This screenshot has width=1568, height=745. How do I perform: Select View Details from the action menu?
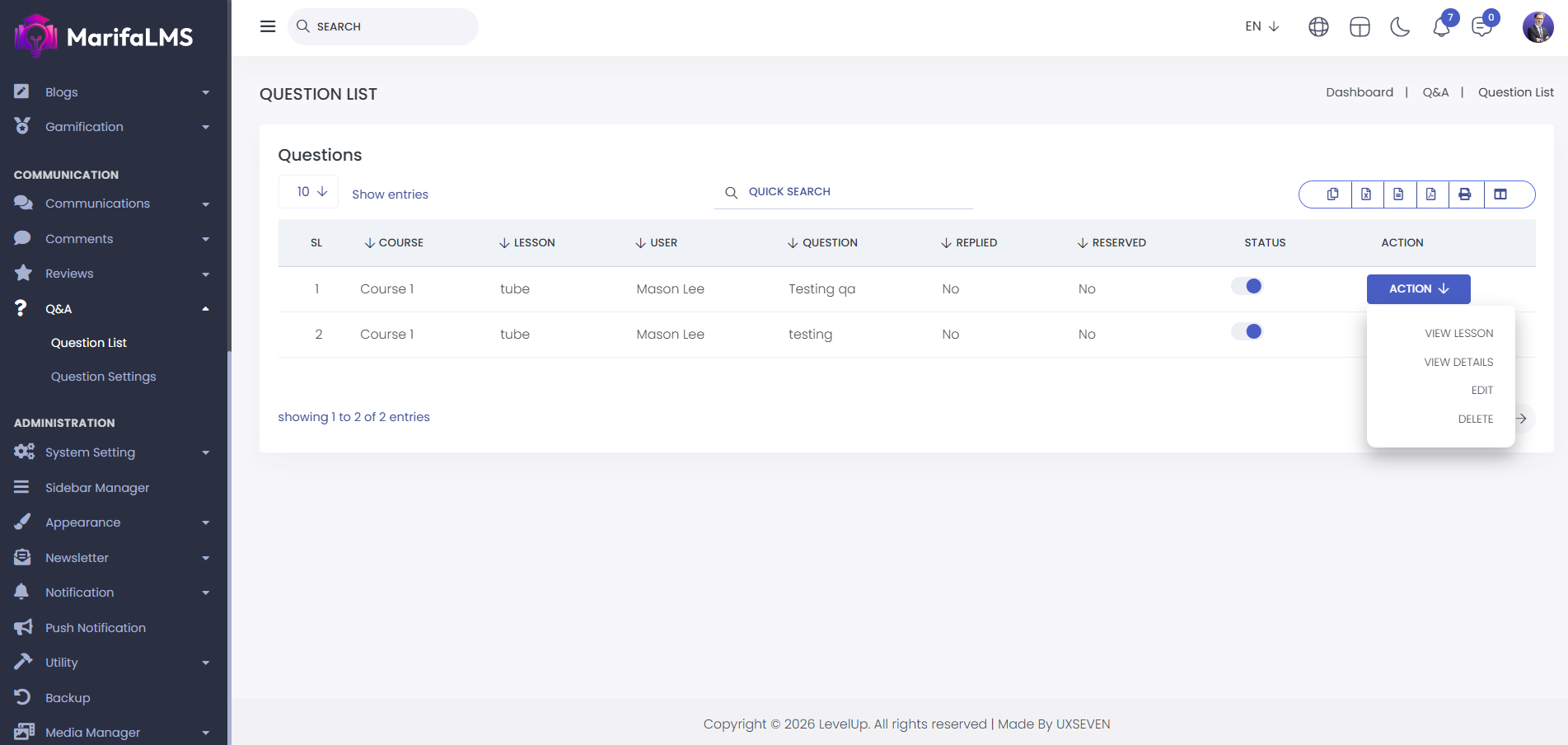tap(1458, 363)
